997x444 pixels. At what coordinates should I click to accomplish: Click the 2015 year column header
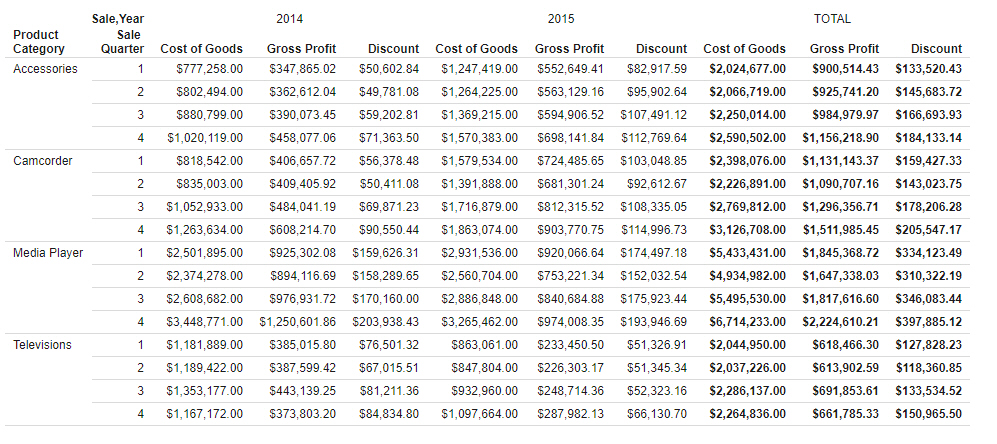pos(561,19)
